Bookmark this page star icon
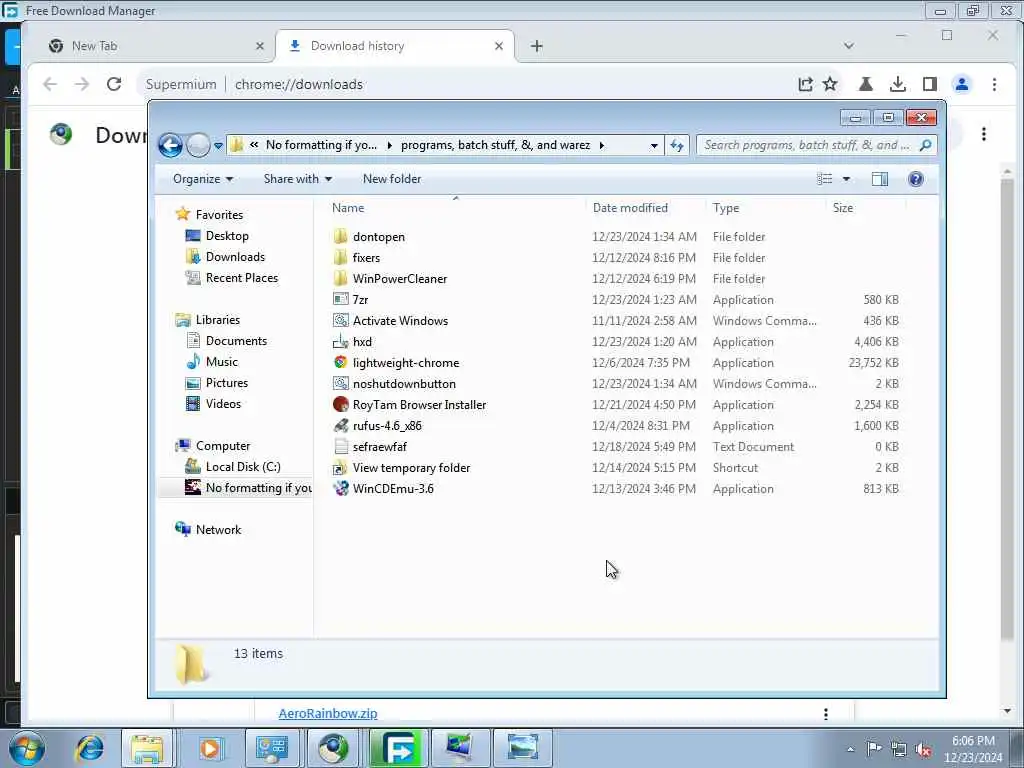 [x=830, y=84]
